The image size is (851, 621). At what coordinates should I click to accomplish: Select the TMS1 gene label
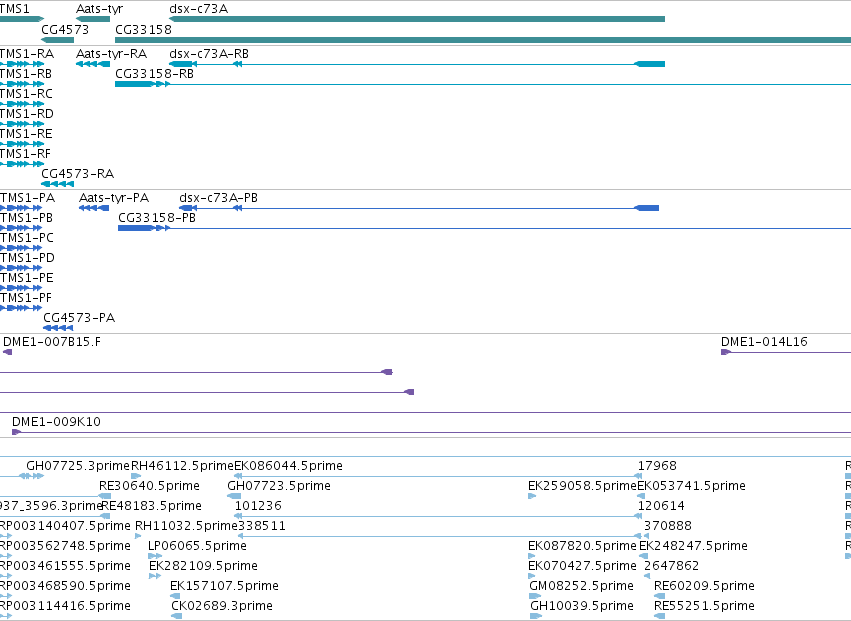click(15, 9)
